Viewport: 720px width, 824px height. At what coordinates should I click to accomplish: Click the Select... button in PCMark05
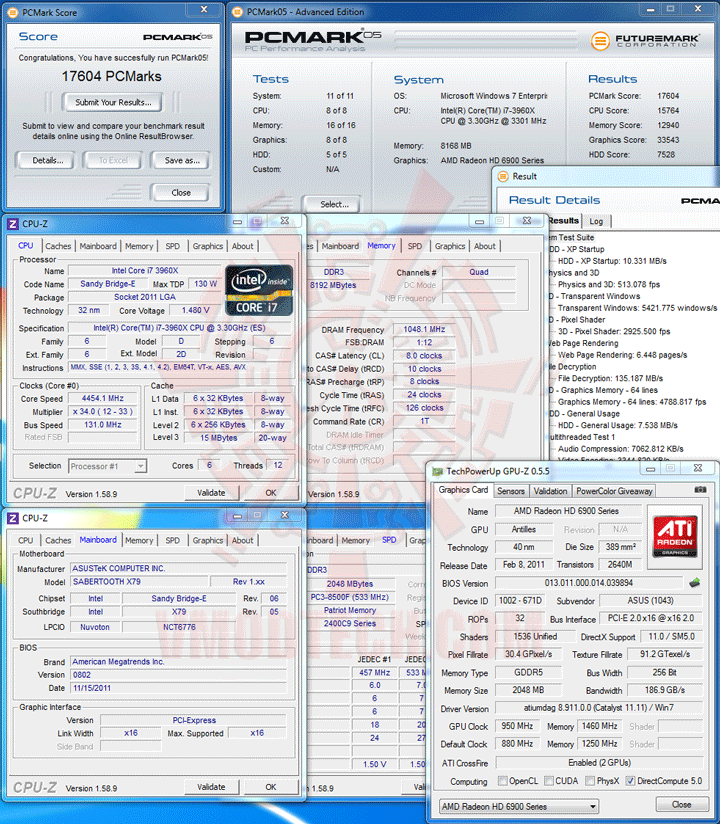(334, 204)
